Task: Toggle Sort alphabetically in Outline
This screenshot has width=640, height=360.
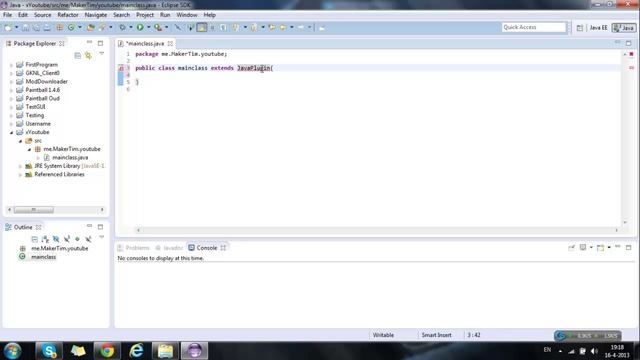Action: (45, 239)
